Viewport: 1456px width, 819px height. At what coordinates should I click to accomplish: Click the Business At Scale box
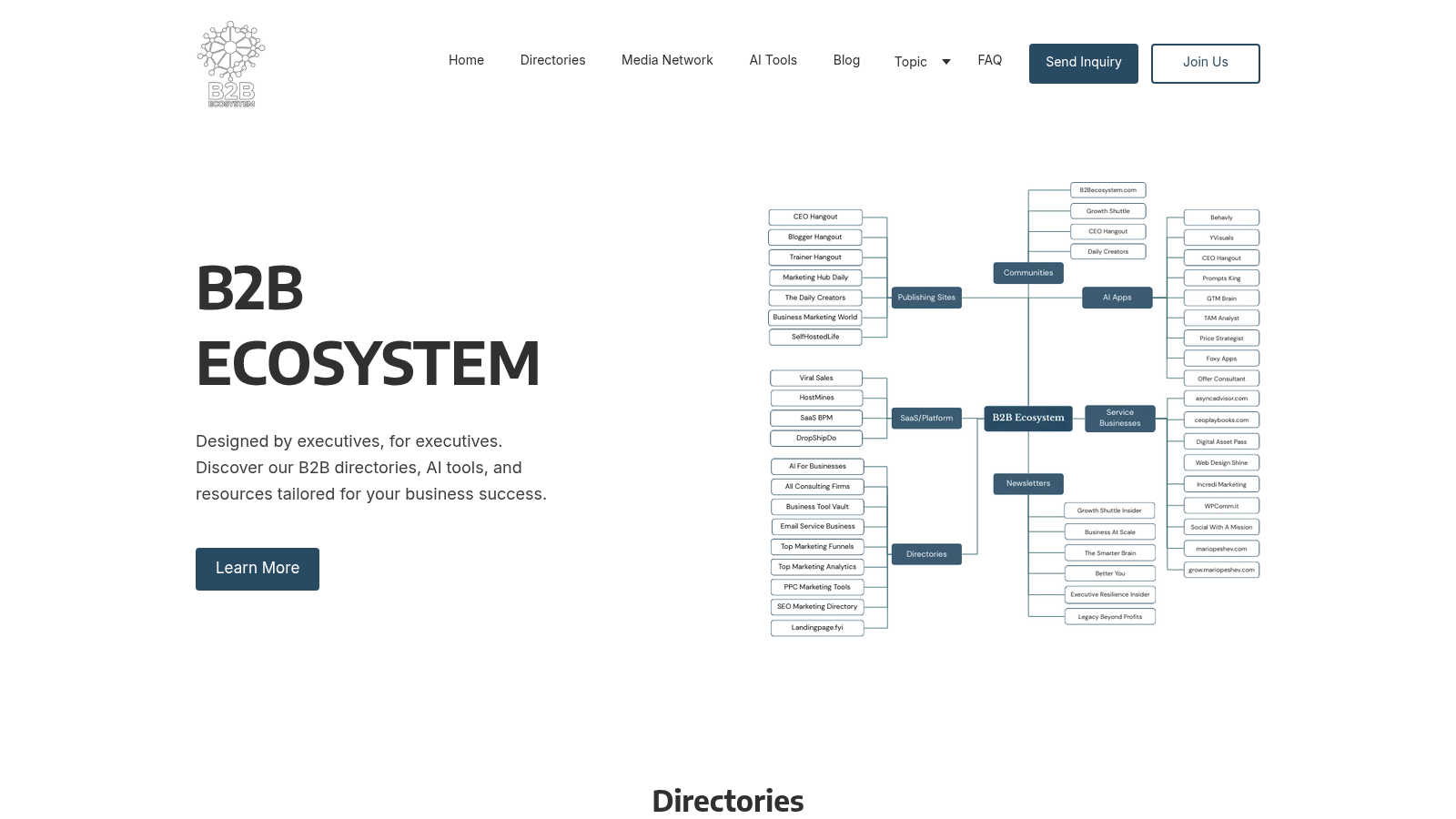tap(1109, 532)
